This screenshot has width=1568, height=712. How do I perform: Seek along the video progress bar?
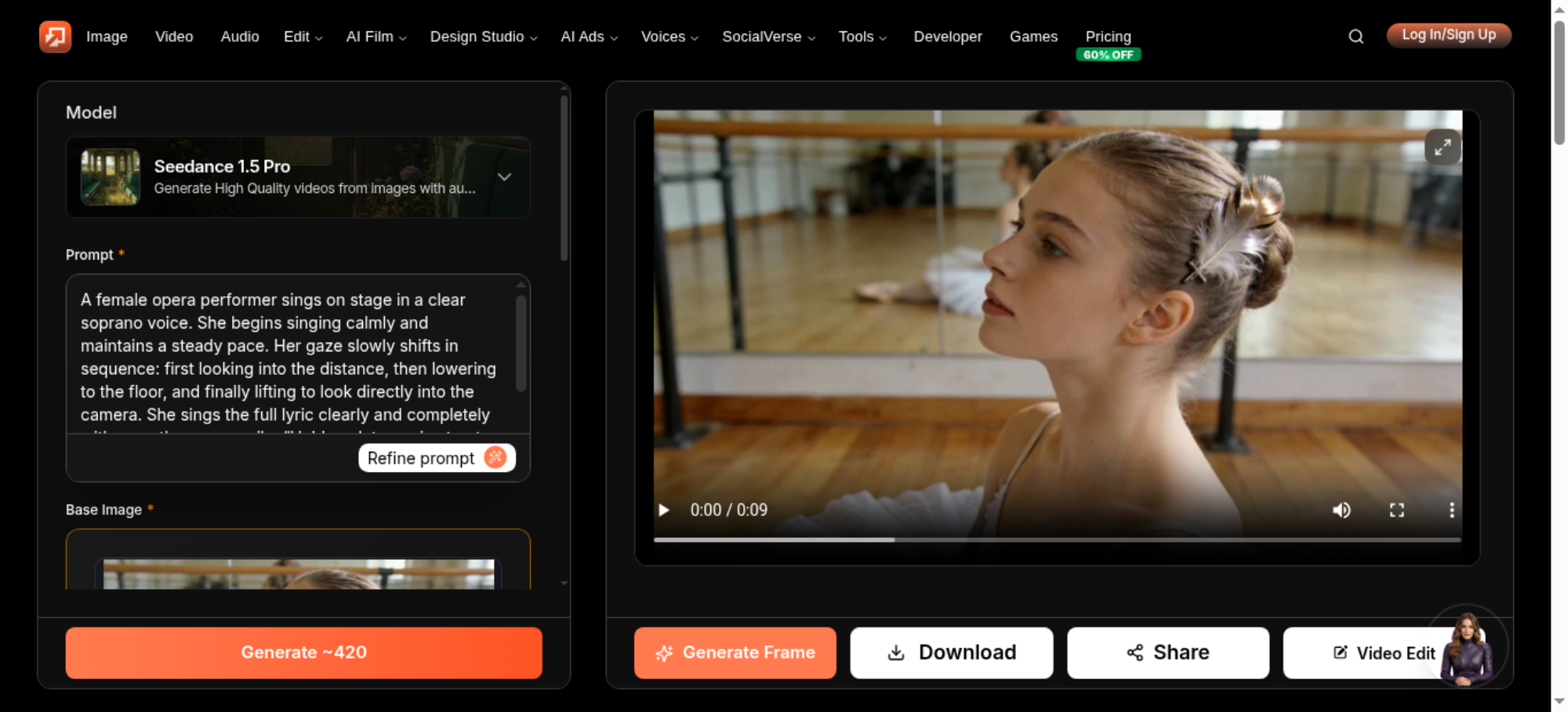[1057, 539]
